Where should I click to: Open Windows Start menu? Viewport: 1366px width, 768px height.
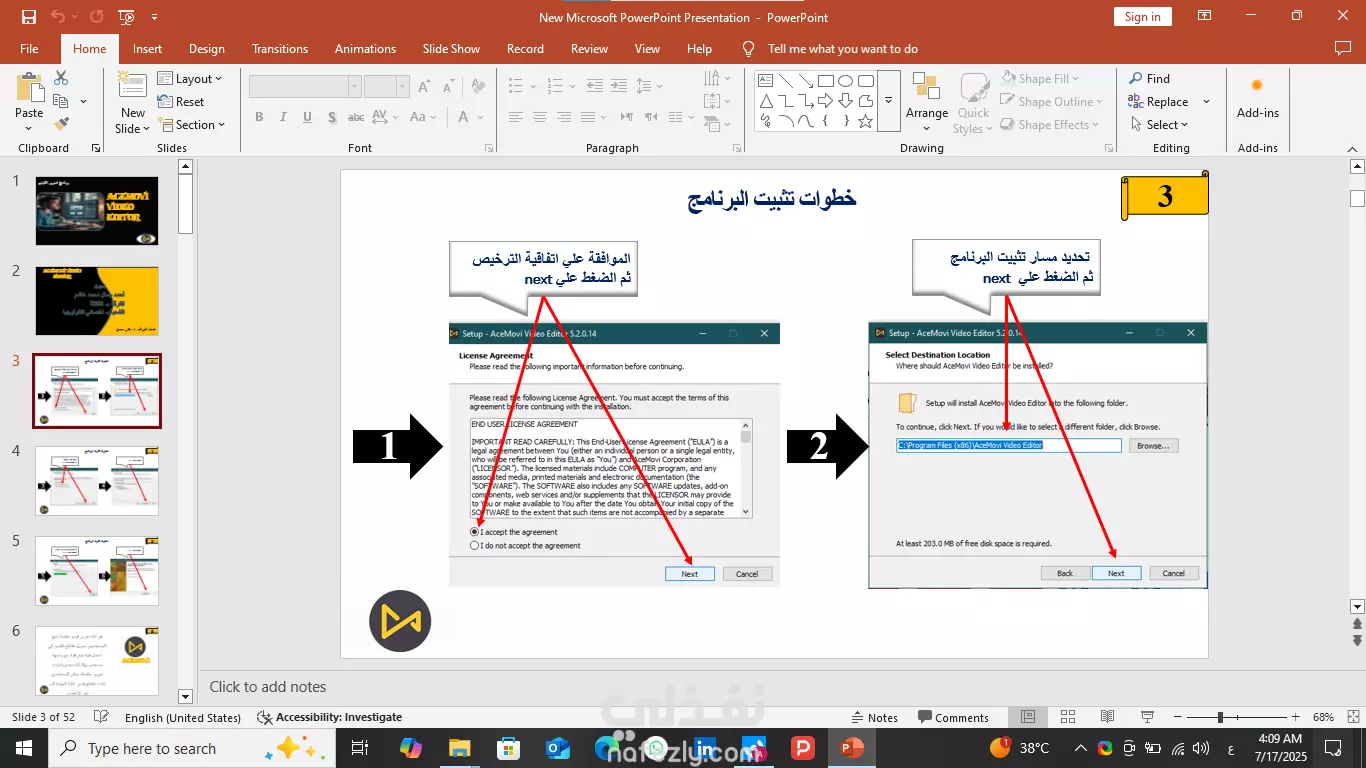pos(23,748)
